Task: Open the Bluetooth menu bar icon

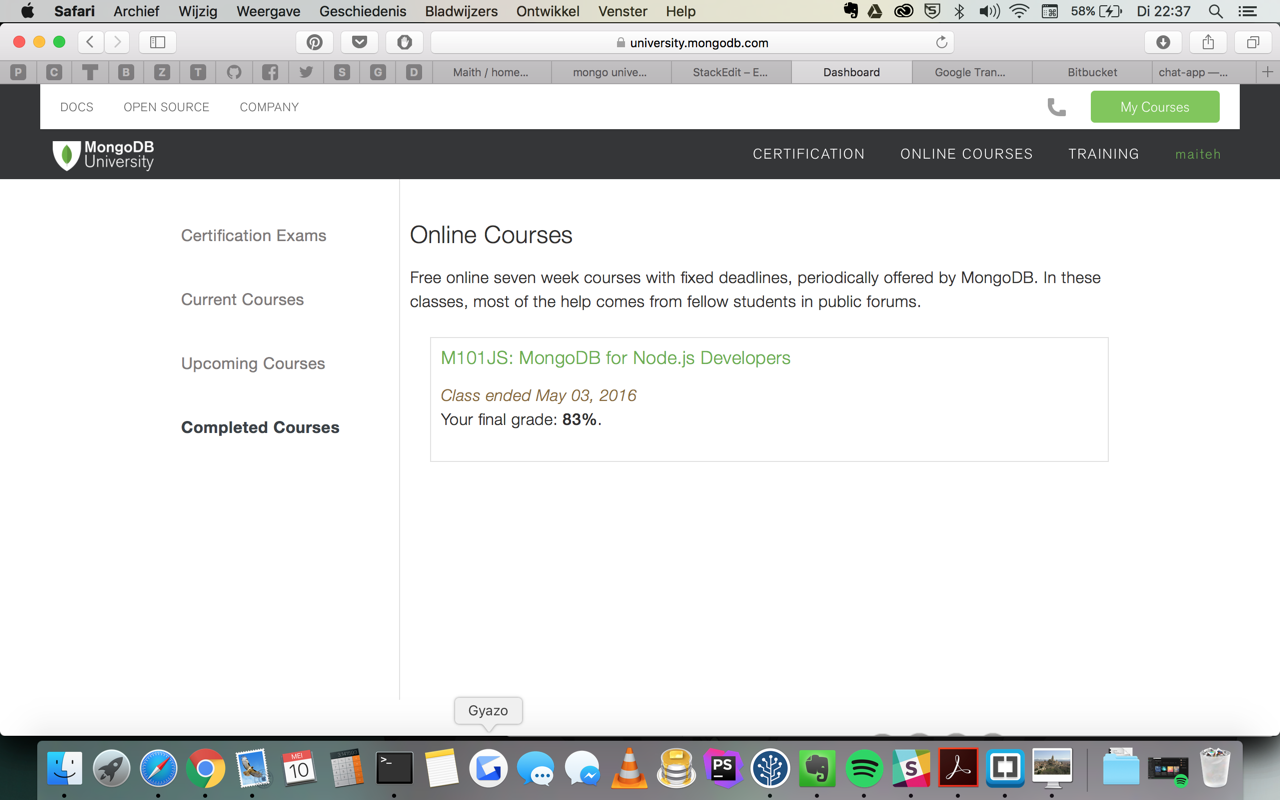Action: click(x=960, y=11)
